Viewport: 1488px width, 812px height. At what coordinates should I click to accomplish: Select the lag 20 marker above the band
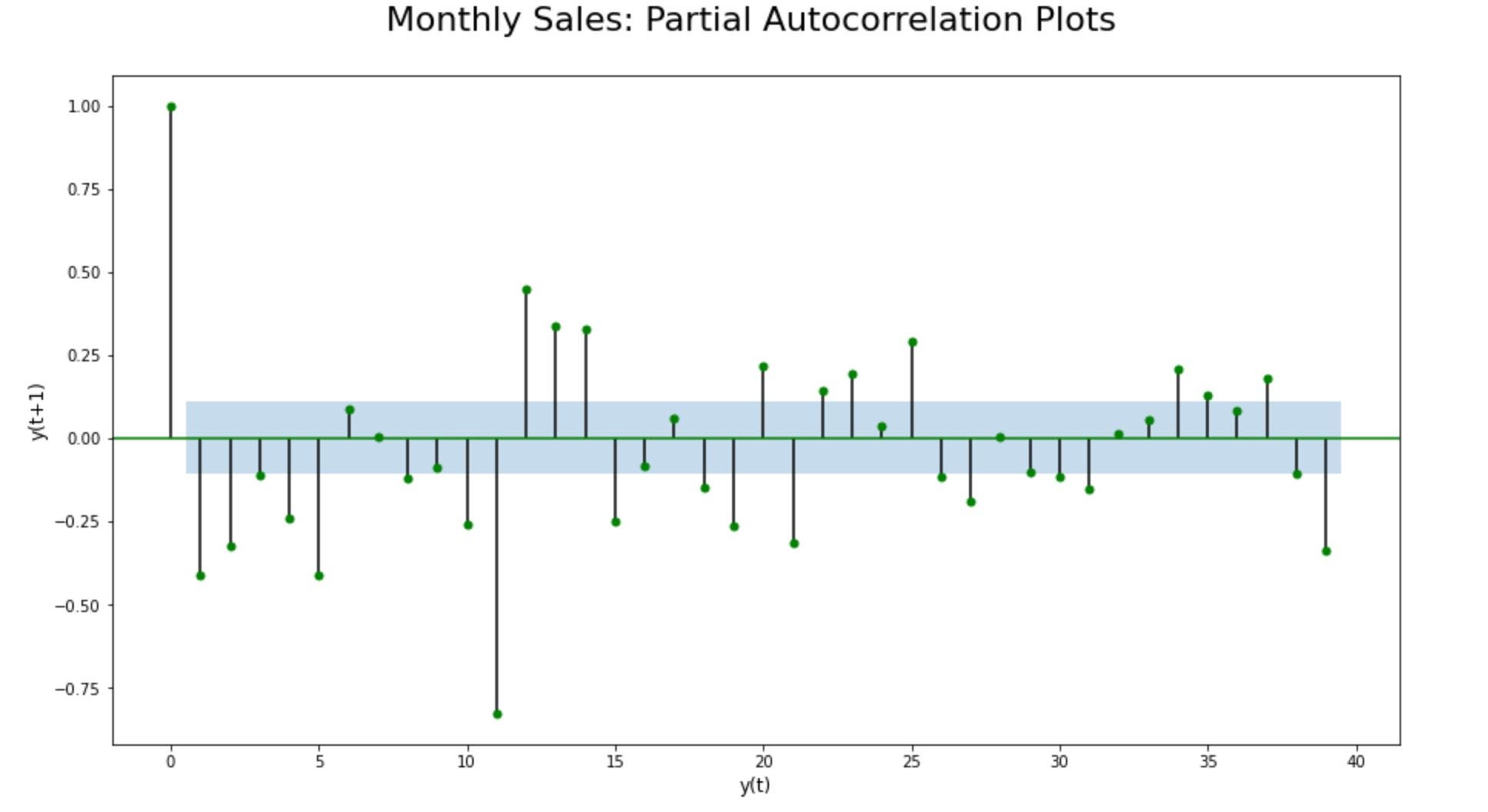764,367
